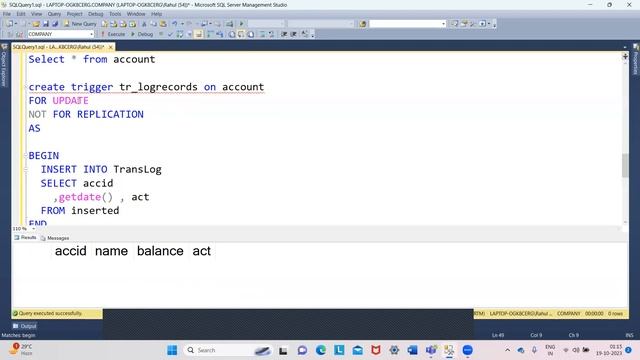Click the New Query toolbar button
Screen dimensions: 640x360
(80, 24)
